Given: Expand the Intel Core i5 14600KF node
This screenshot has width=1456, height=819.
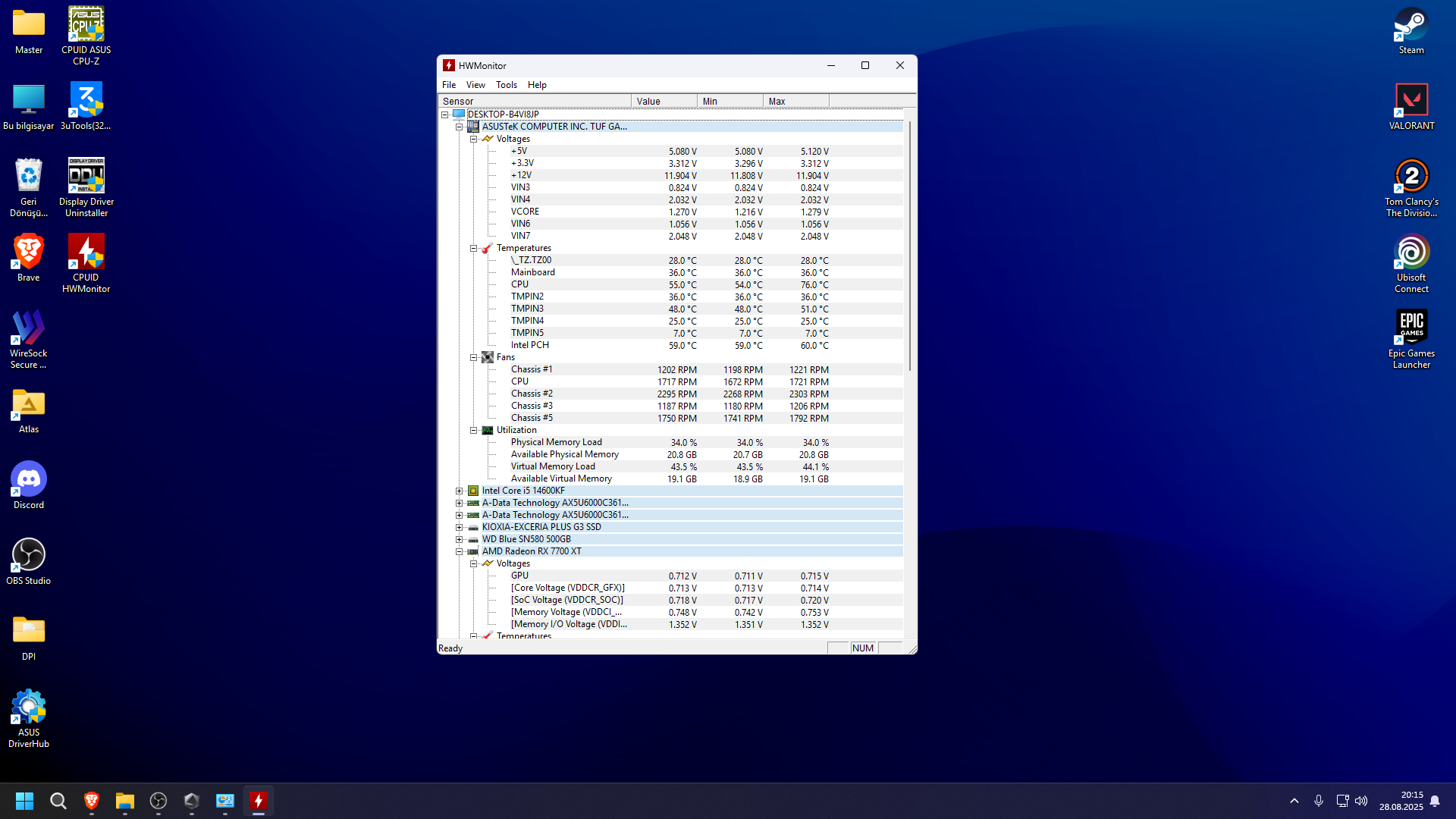Looking at the screenshot, I should tap(460, 491).
